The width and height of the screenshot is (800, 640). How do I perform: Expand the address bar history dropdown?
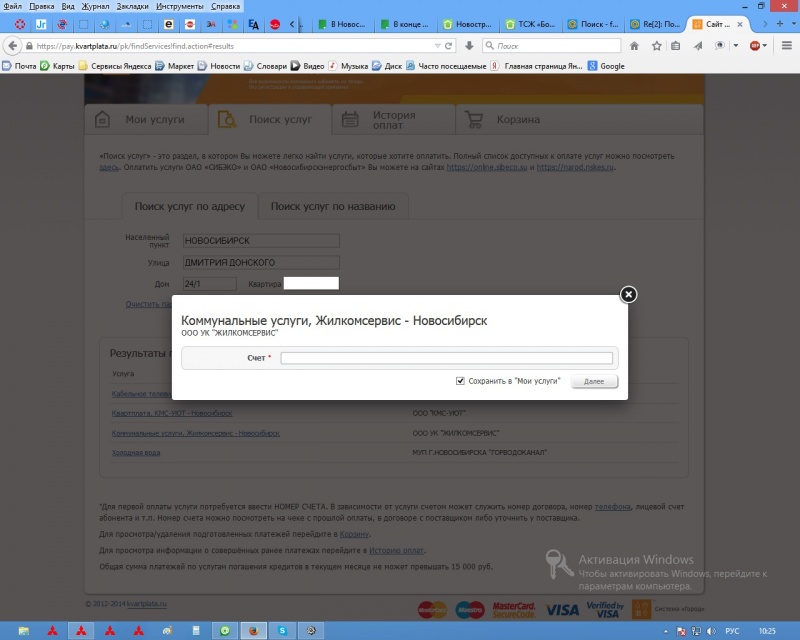[437, 46]
